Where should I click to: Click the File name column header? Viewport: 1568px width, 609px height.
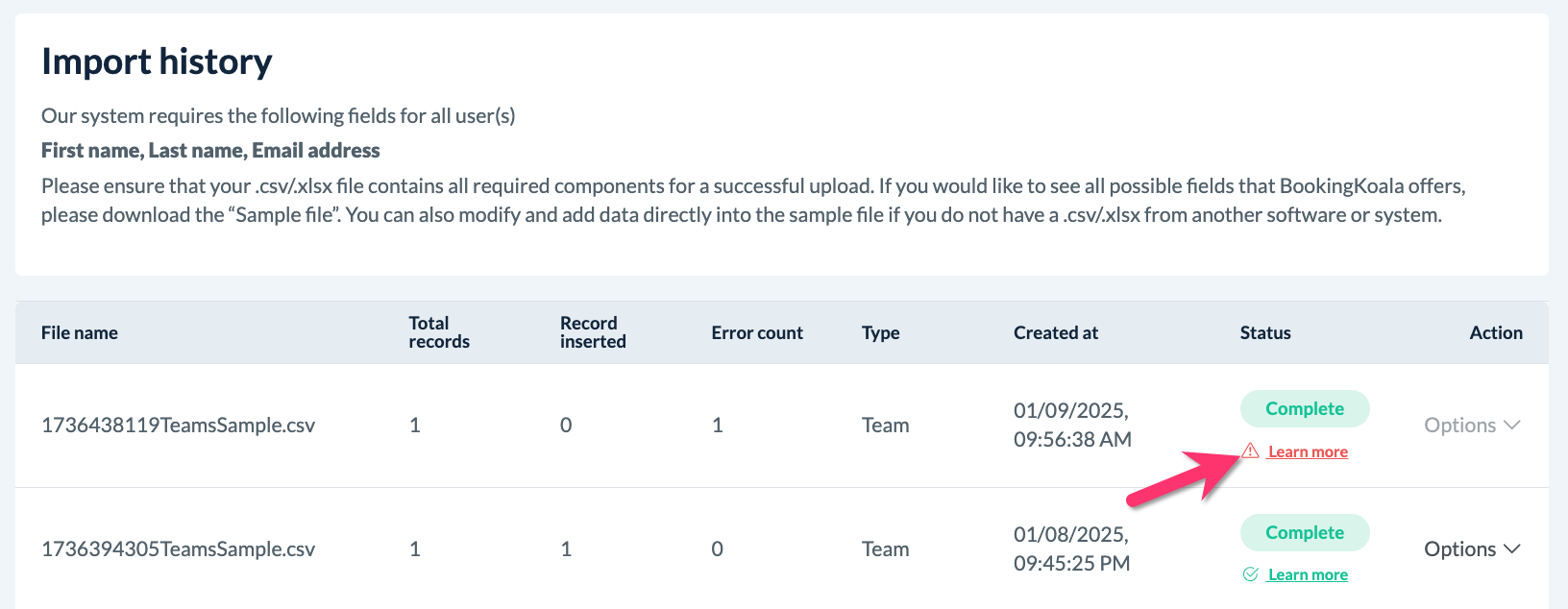pyautogui.click(x=80, y=332)
